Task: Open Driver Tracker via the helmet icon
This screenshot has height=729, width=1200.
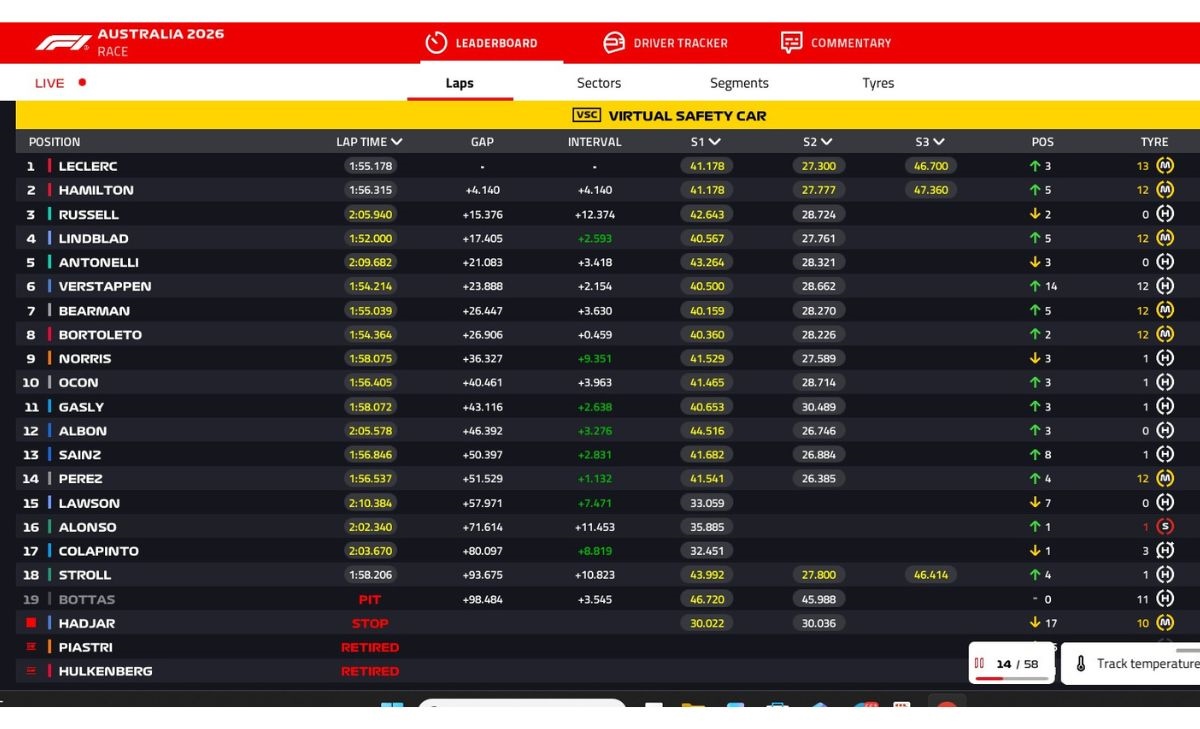Action: click(614, 43)
